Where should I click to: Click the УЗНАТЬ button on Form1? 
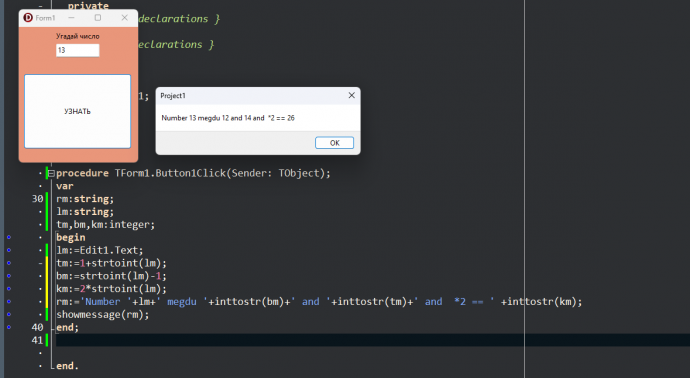[77, 111]
